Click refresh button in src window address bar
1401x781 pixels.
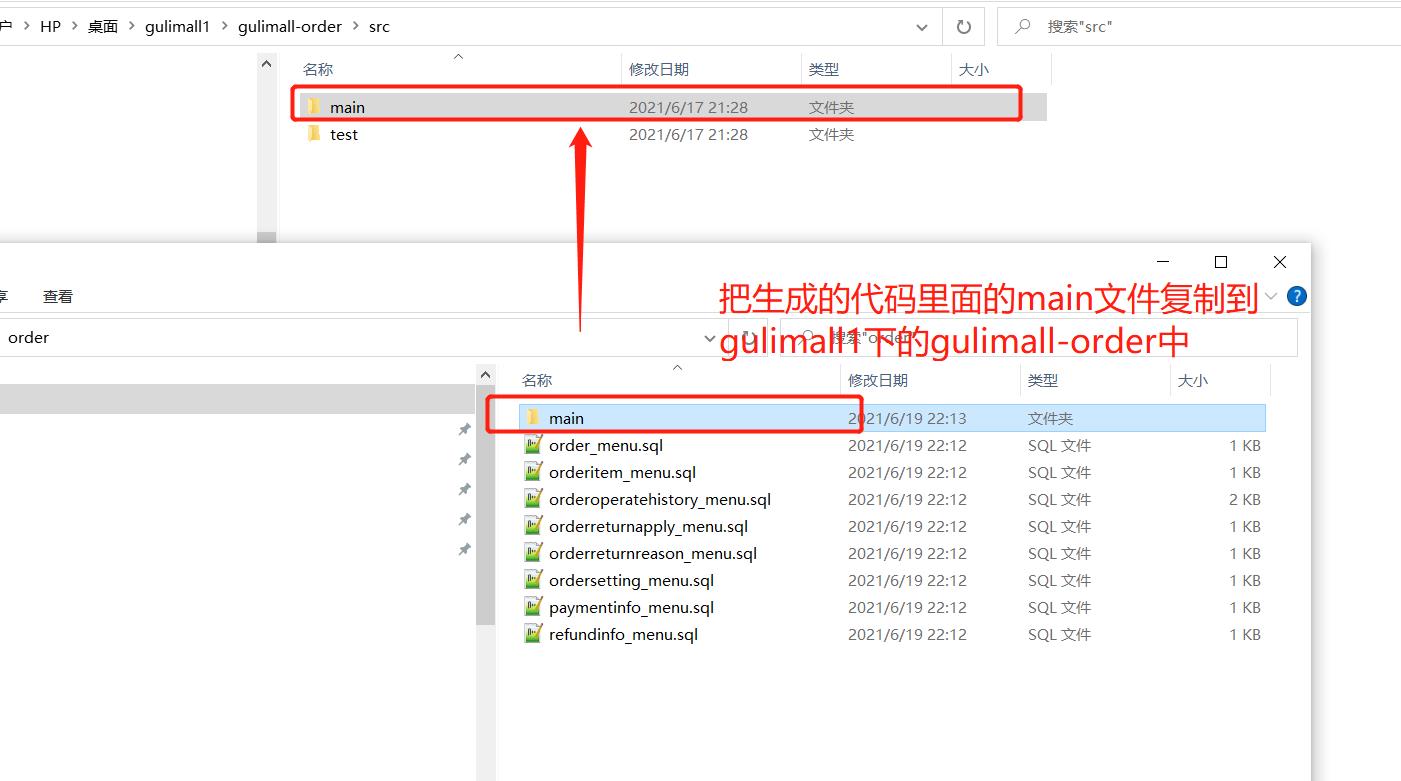point(963,27)
